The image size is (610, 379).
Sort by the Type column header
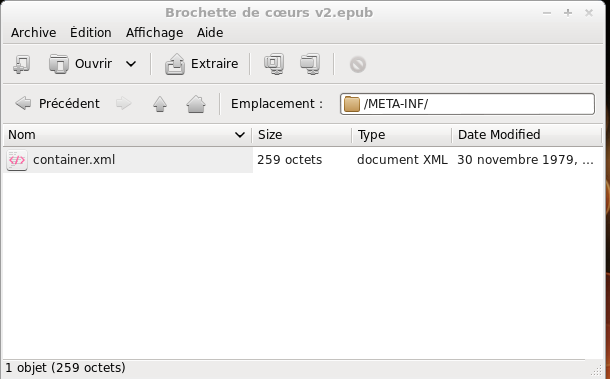(401, 135)
